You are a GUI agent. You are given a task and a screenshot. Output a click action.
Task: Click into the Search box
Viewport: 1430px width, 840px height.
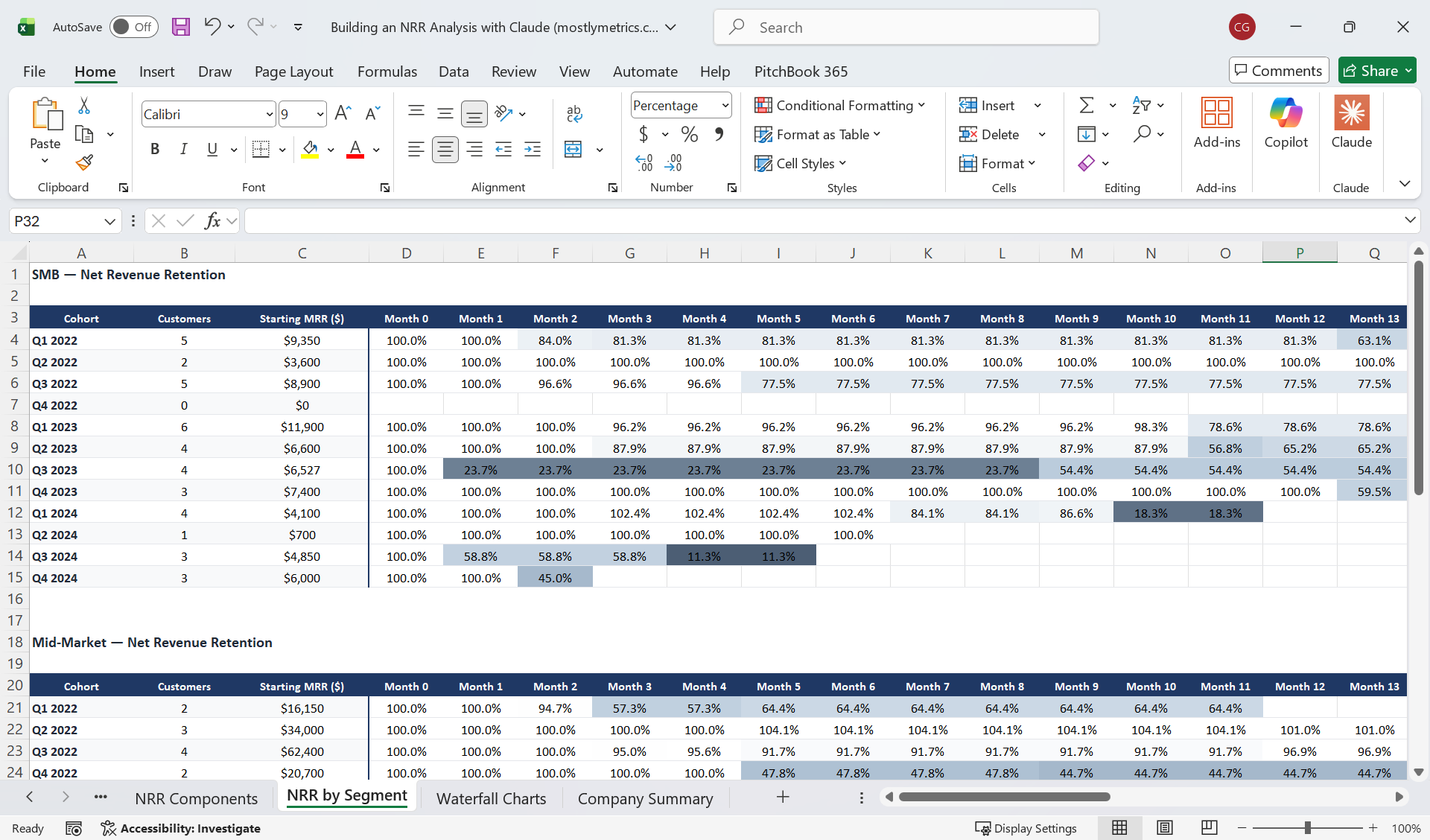[906, 28]
